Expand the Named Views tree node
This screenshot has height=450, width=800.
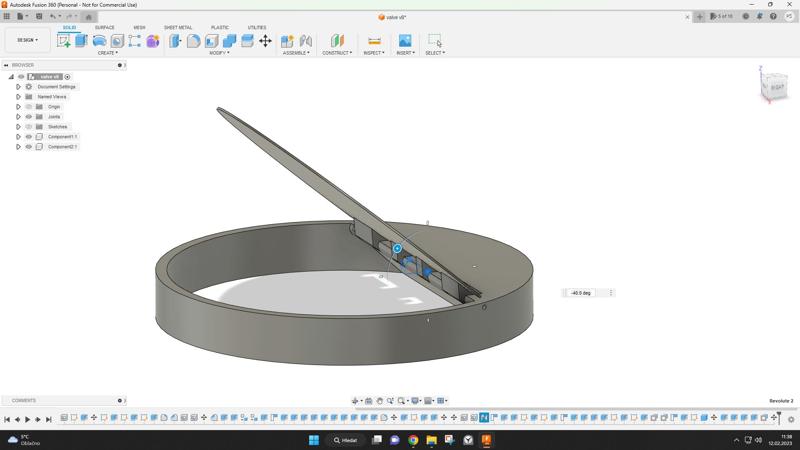pos(18,97)
